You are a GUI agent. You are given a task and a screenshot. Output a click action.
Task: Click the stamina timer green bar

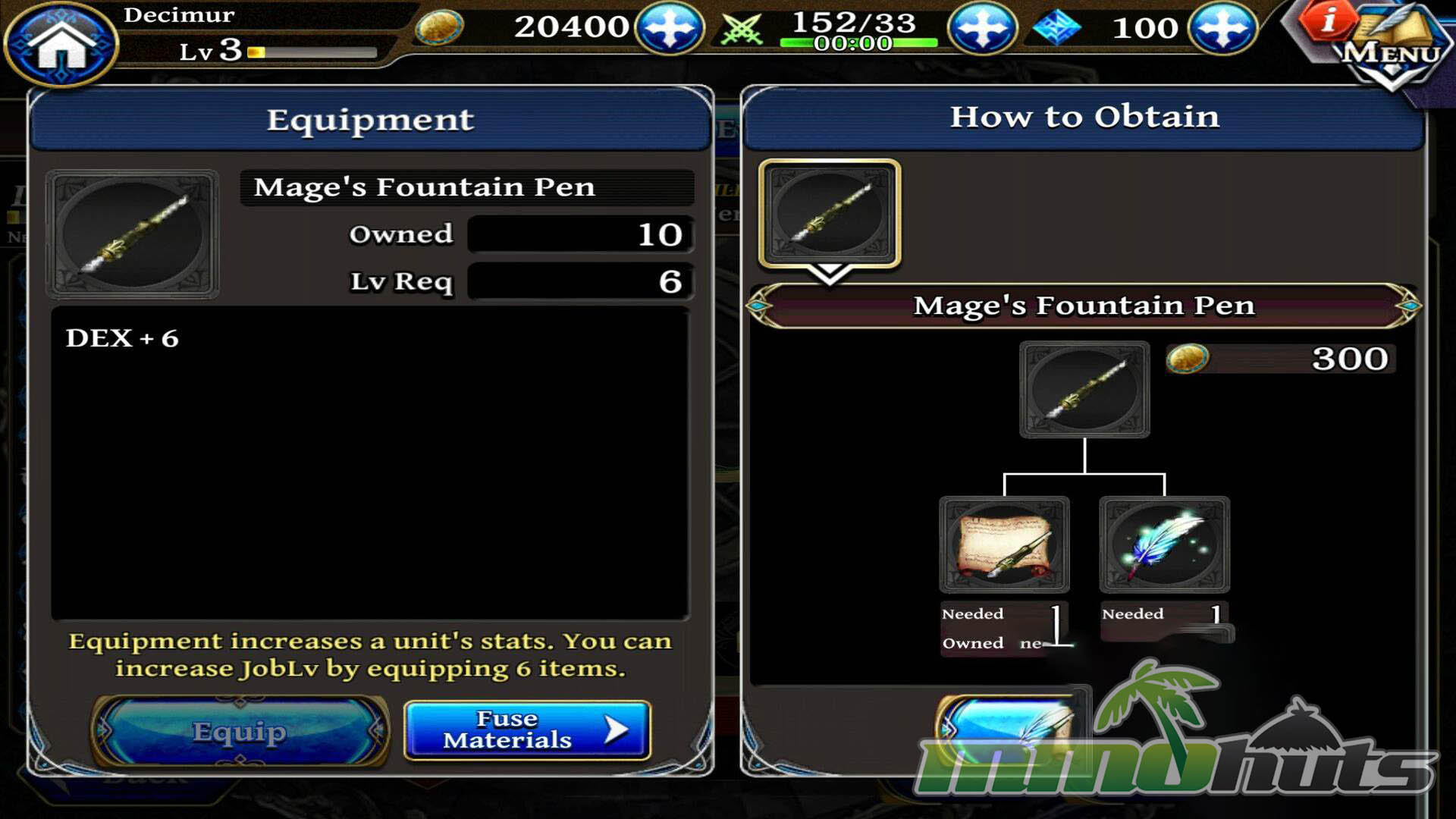pyautogui.click(x=858, y=43)
